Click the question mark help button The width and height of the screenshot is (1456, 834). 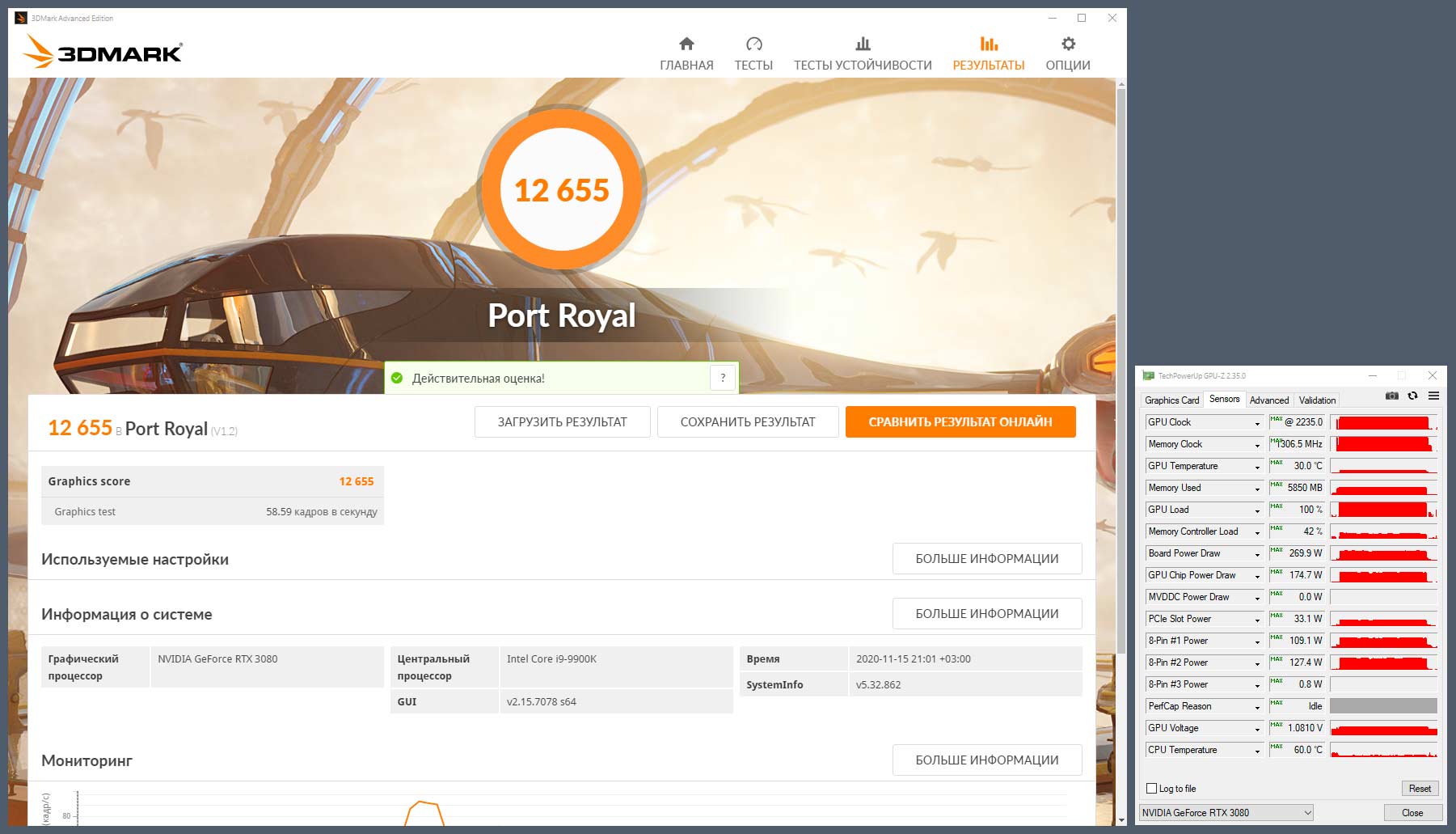723,378
